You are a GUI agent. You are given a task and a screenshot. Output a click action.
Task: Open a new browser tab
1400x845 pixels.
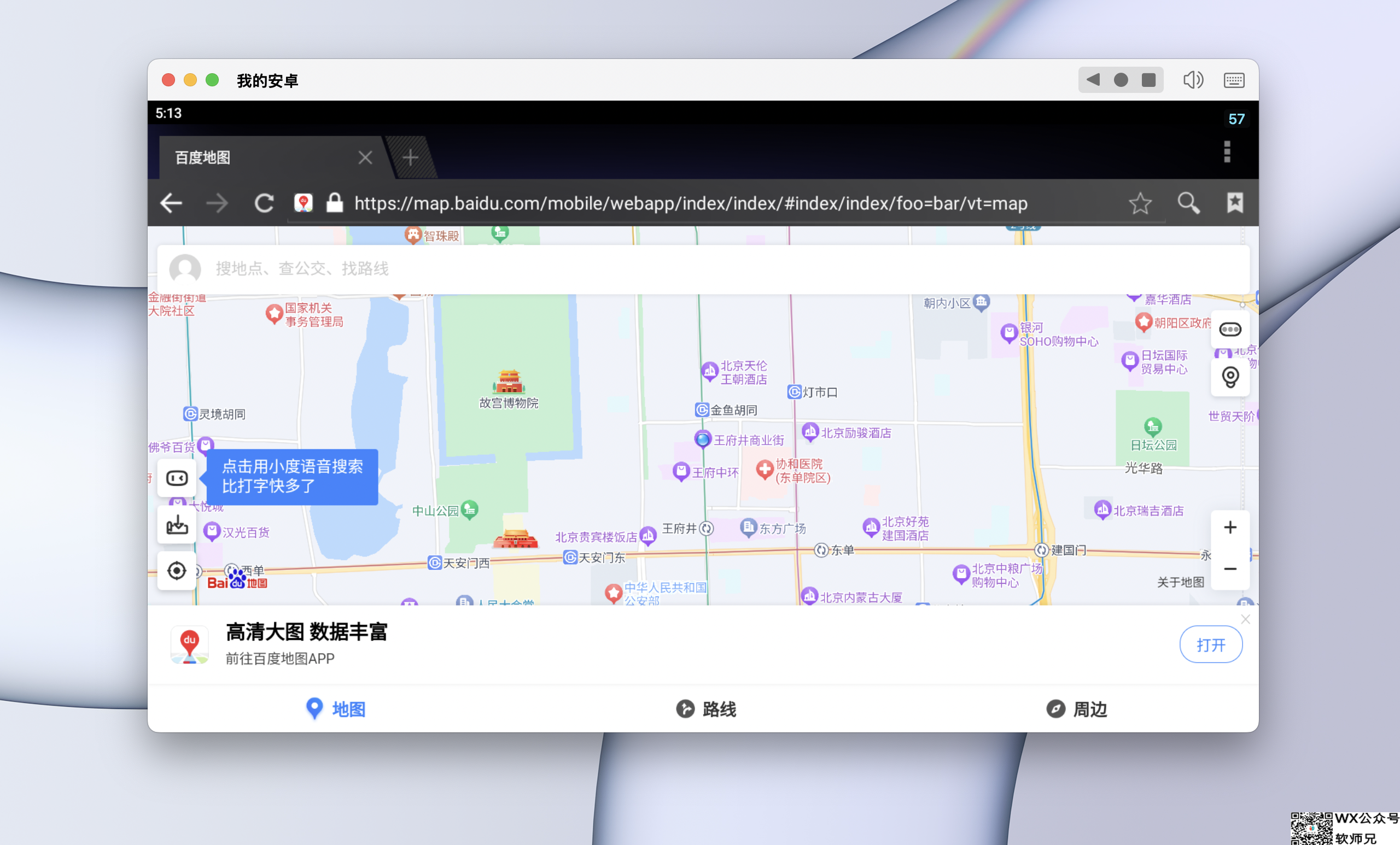[x=411, y=157]
